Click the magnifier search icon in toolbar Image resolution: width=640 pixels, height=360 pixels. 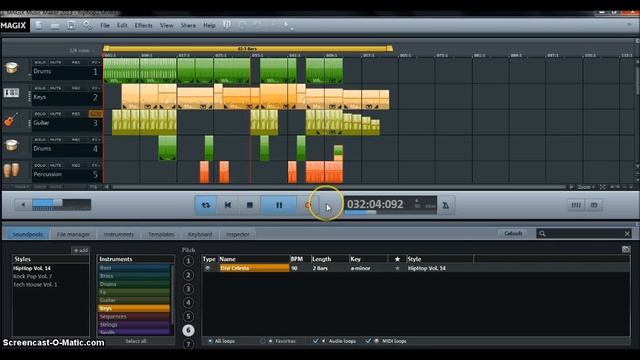pos(87,25)
